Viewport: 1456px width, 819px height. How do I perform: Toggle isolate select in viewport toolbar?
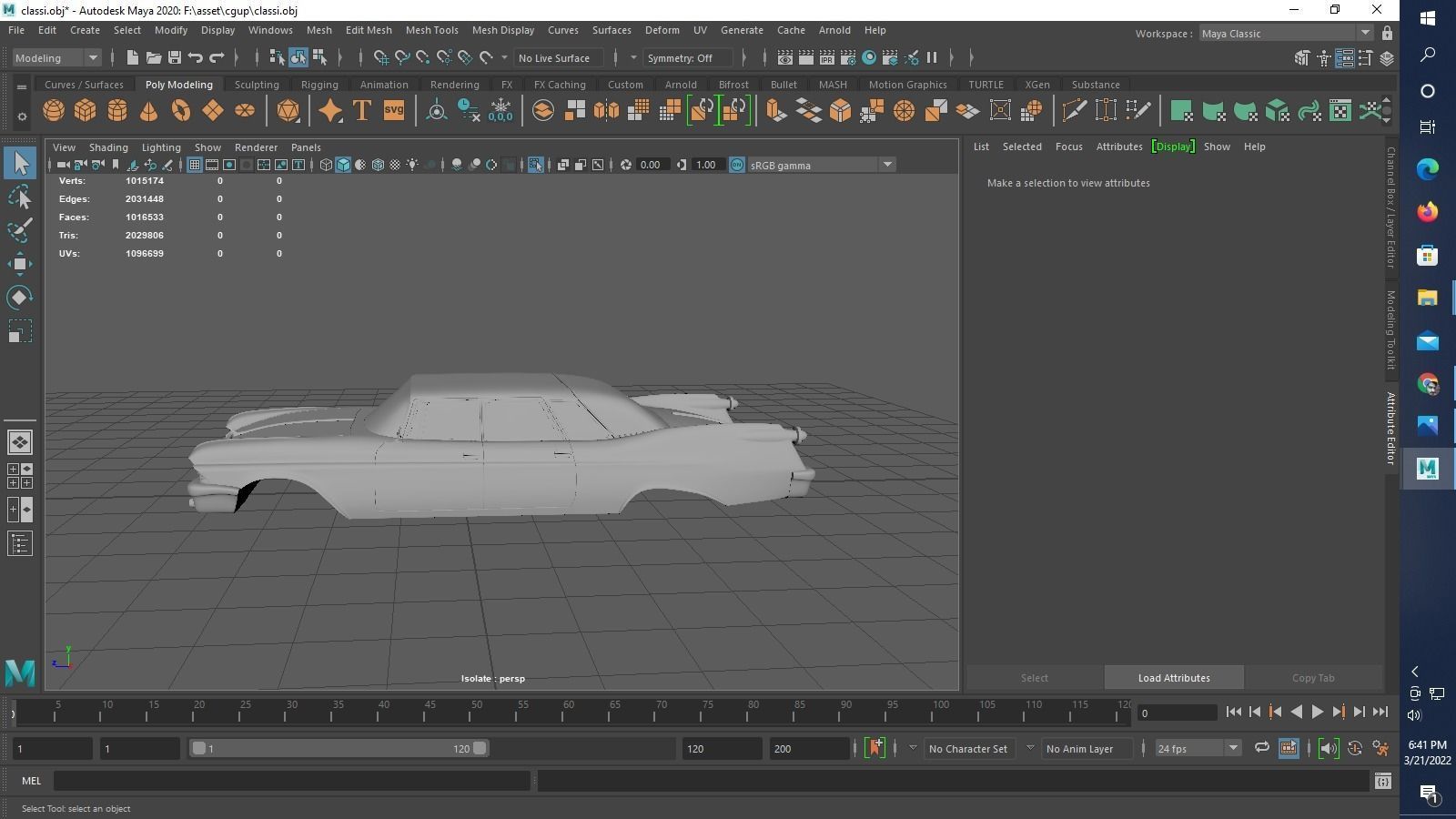pyautogui.click(x=535, y=165)
